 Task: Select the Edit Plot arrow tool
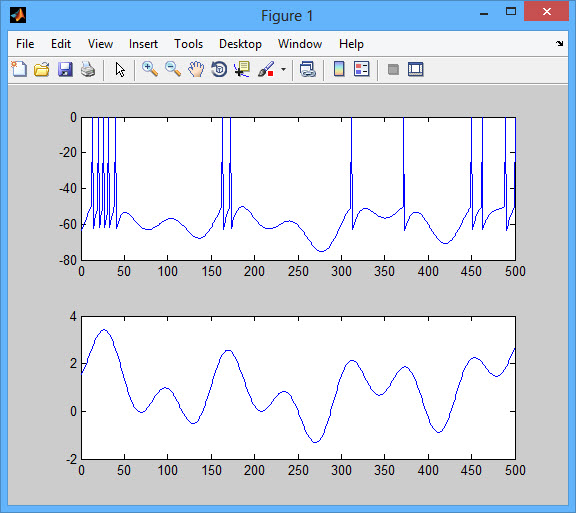[120, 69]
